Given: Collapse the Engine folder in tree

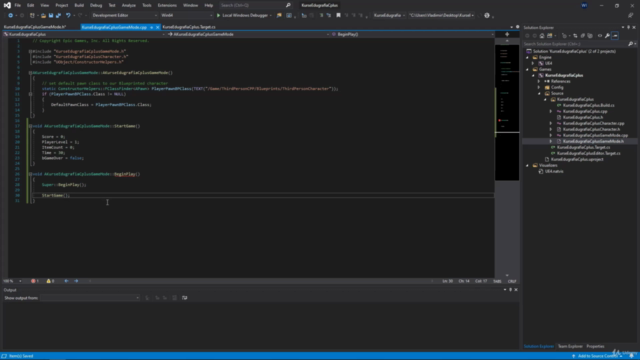Looking at the screenshot, I should [527, 58].
